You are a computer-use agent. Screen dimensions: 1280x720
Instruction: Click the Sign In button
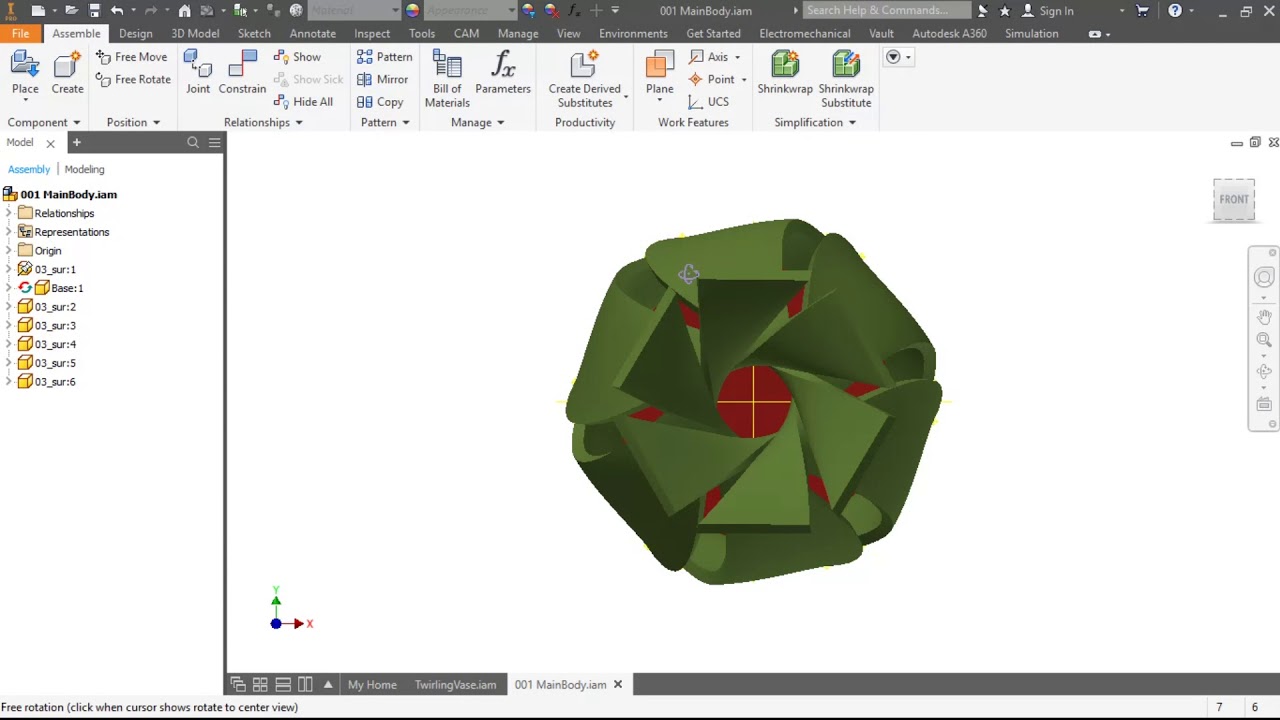(x=1047, y=11)
